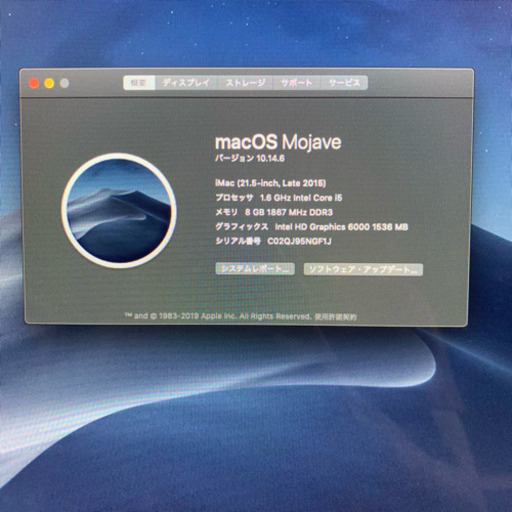
Task: Click the システムレポート button
Action: [x=255, y=269]
